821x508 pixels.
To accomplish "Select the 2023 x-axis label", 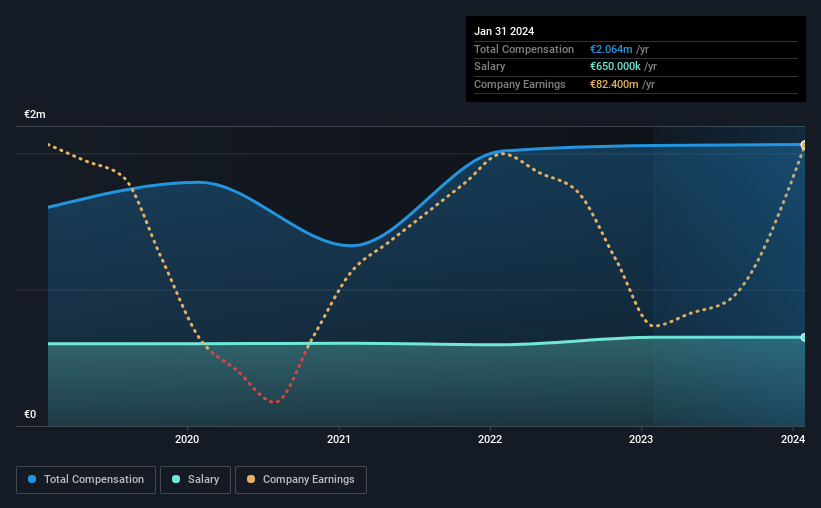I will (x=641, y=439).
